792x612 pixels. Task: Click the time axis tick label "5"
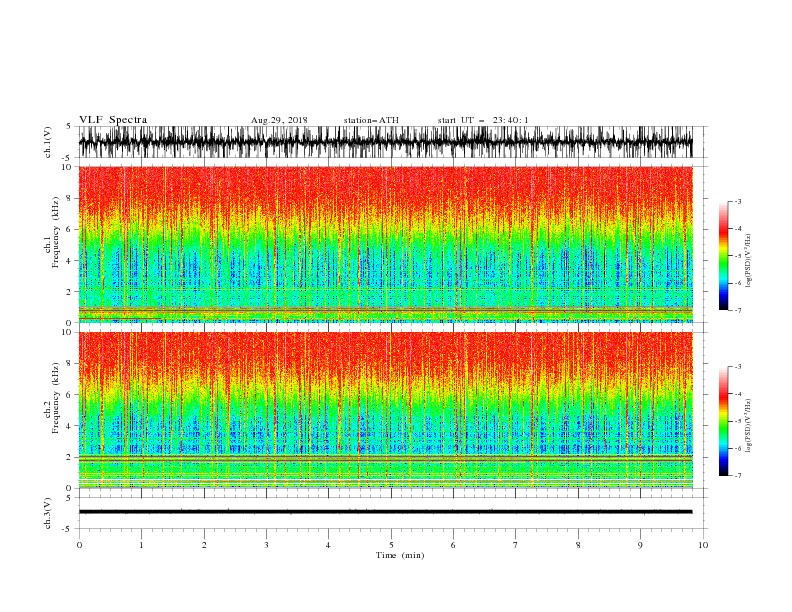391,545
